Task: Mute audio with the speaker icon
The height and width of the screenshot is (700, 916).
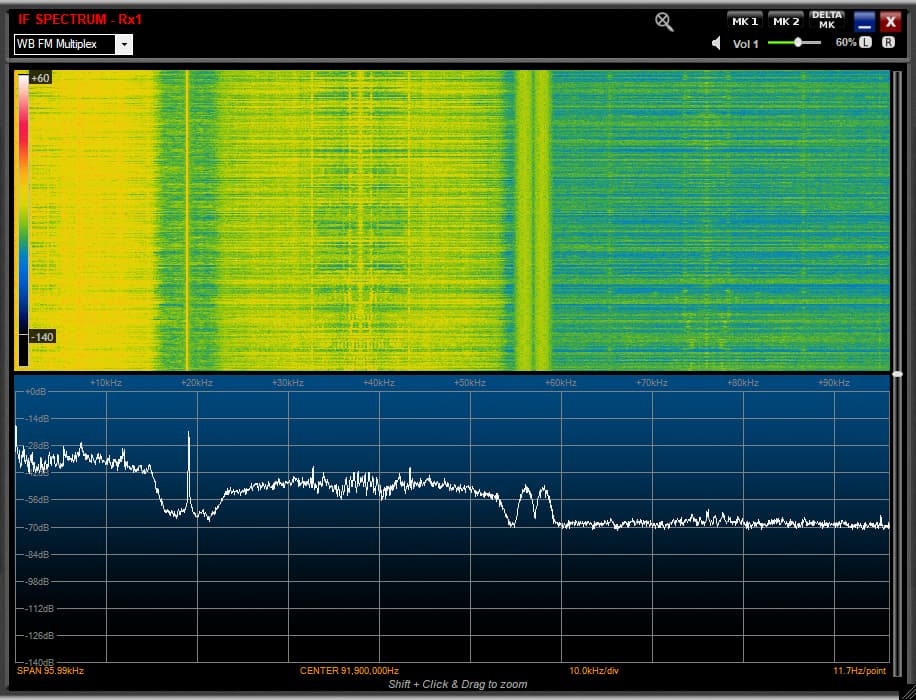Action: point(717,43)
